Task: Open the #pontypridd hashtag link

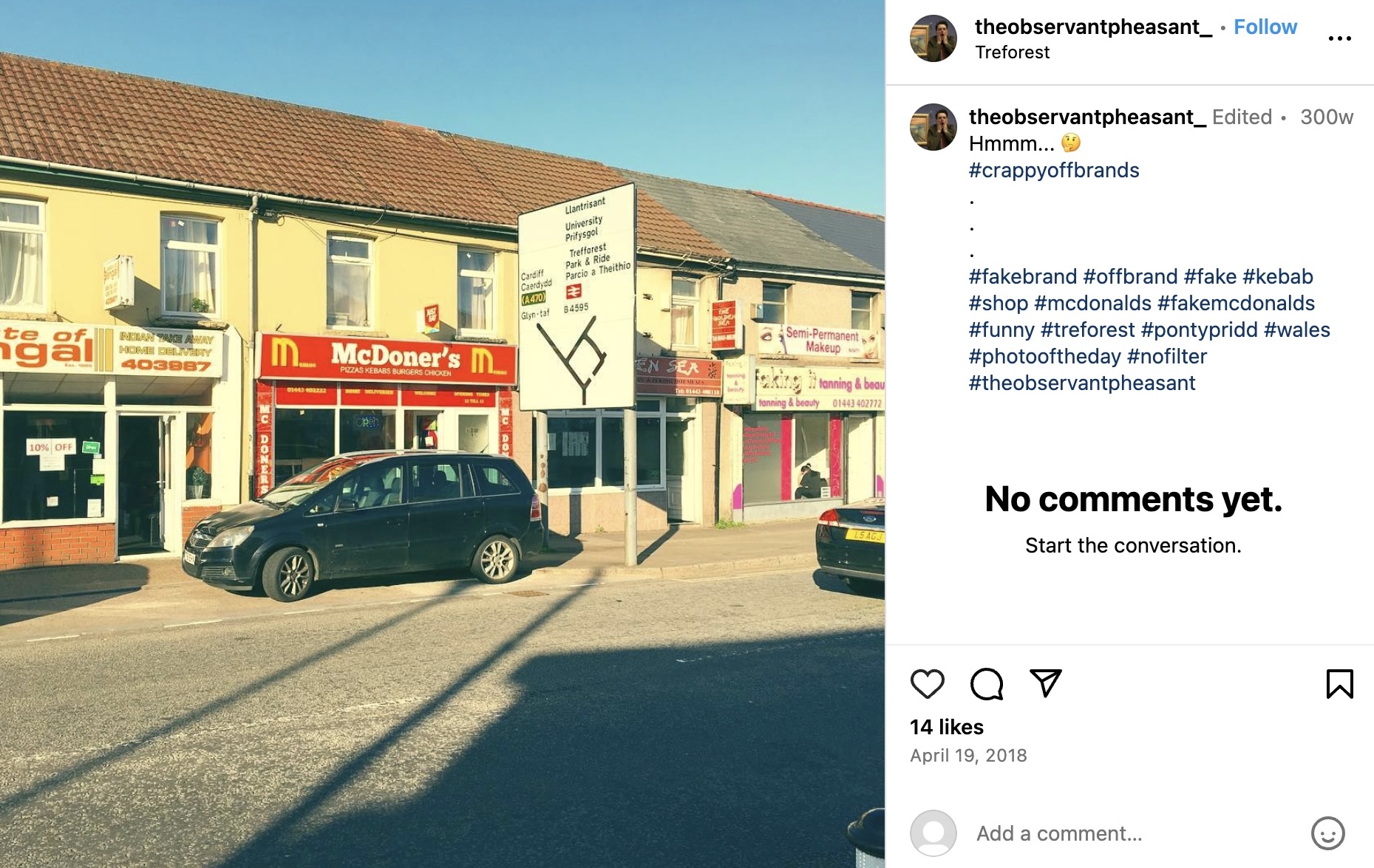Action: click(x=1199, y=330)
